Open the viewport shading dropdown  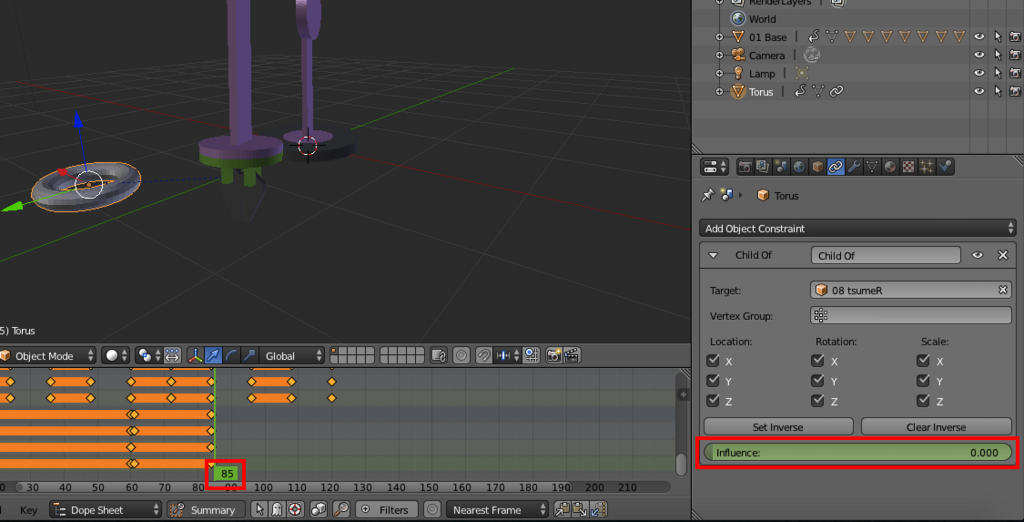pyautogui.click(x=116, y=355)
